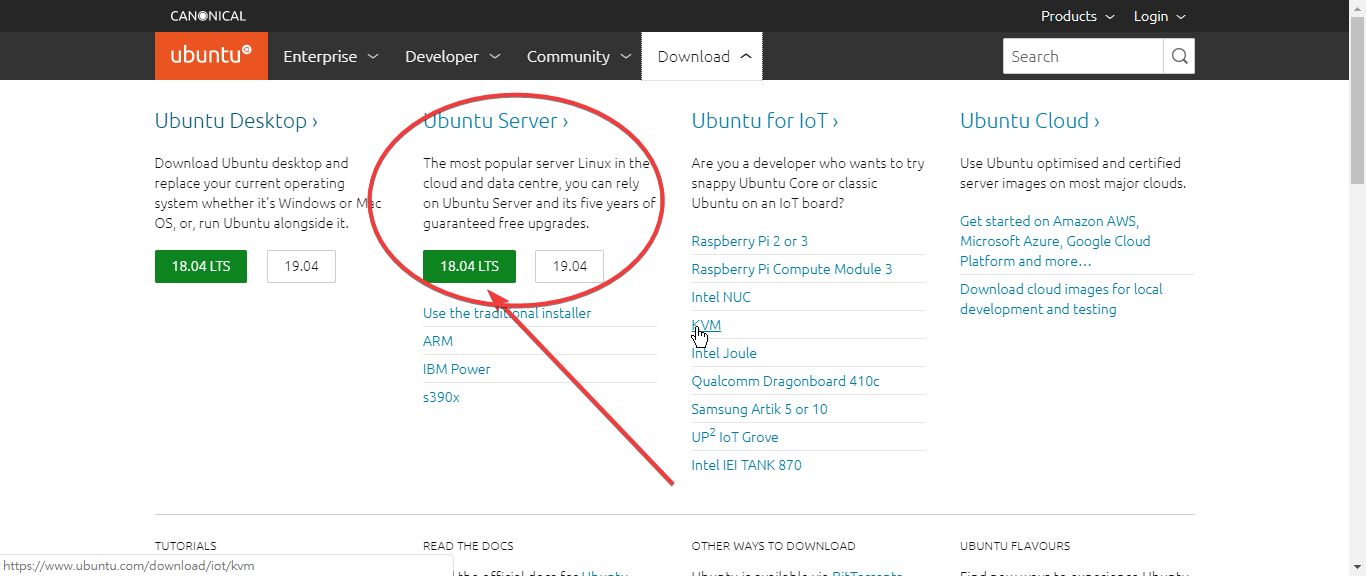Open Qualcomm Dragonboard 410c link

(x=786, y=381)
